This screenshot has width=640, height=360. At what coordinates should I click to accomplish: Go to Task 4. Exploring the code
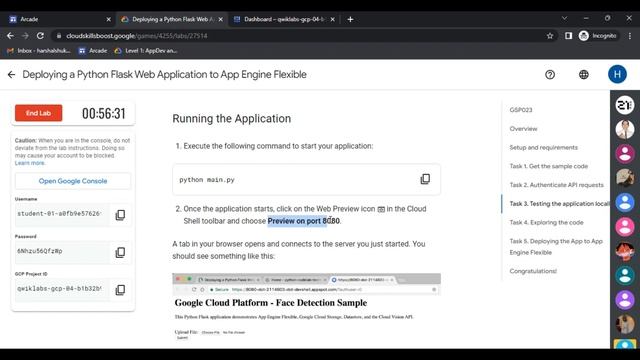point(546,222)
